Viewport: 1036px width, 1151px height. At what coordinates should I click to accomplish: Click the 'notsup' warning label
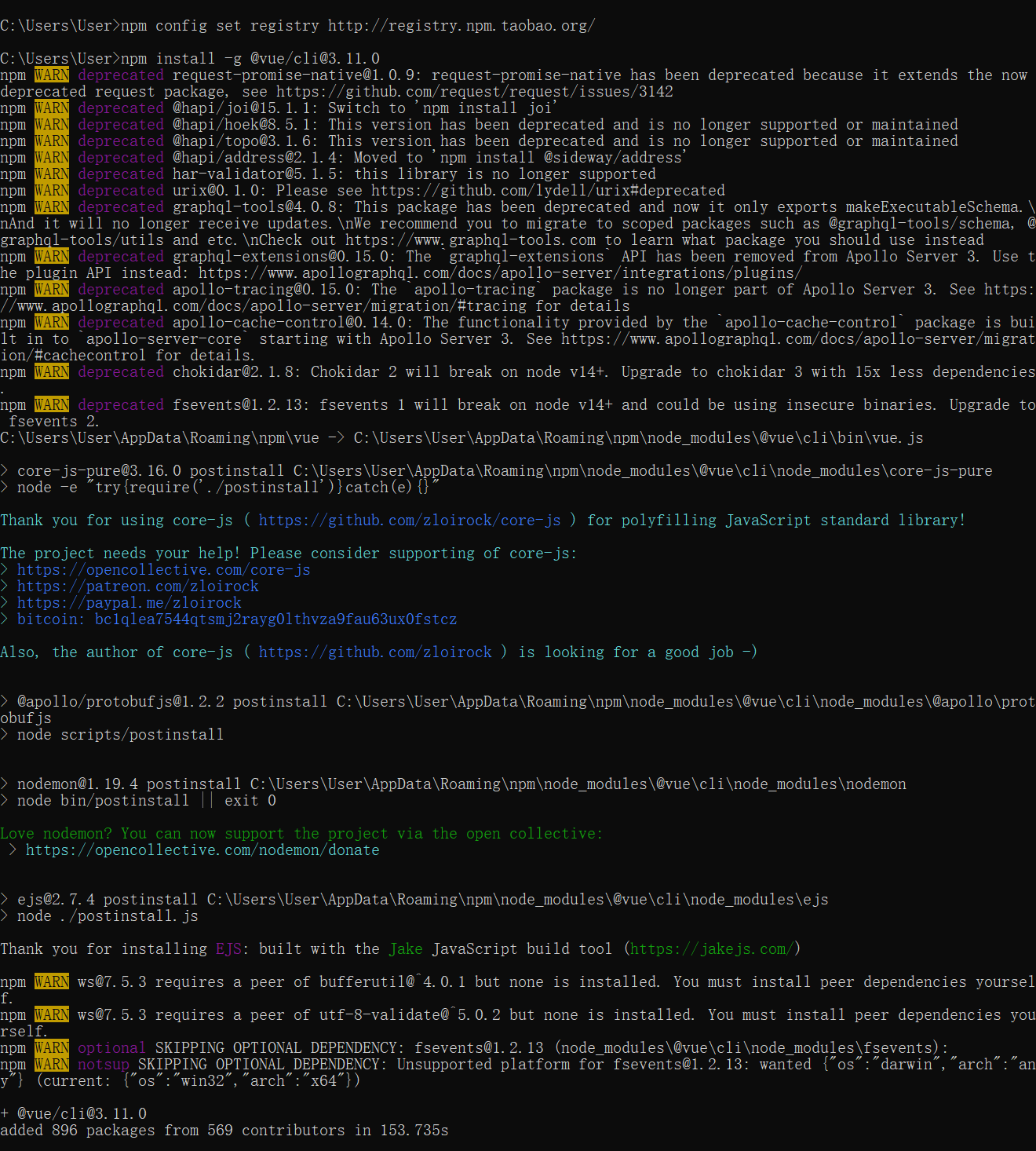(x=104, y=1064)
